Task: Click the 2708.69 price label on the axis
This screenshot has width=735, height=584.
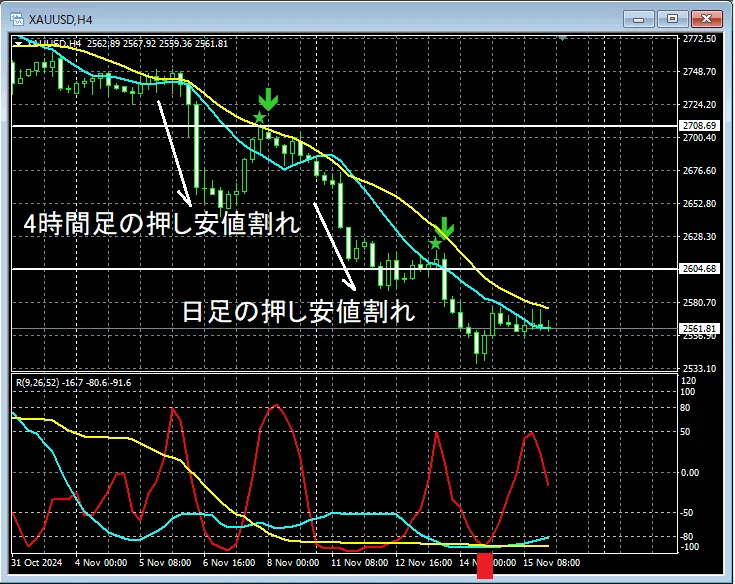Action: pos(699,126)
